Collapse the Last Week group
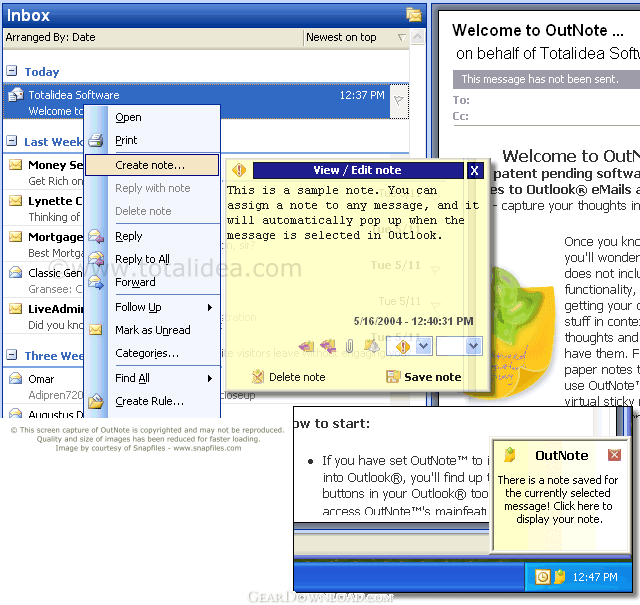Screen dimensions: 640x605 pyautogui.click(x=12, y=141)
